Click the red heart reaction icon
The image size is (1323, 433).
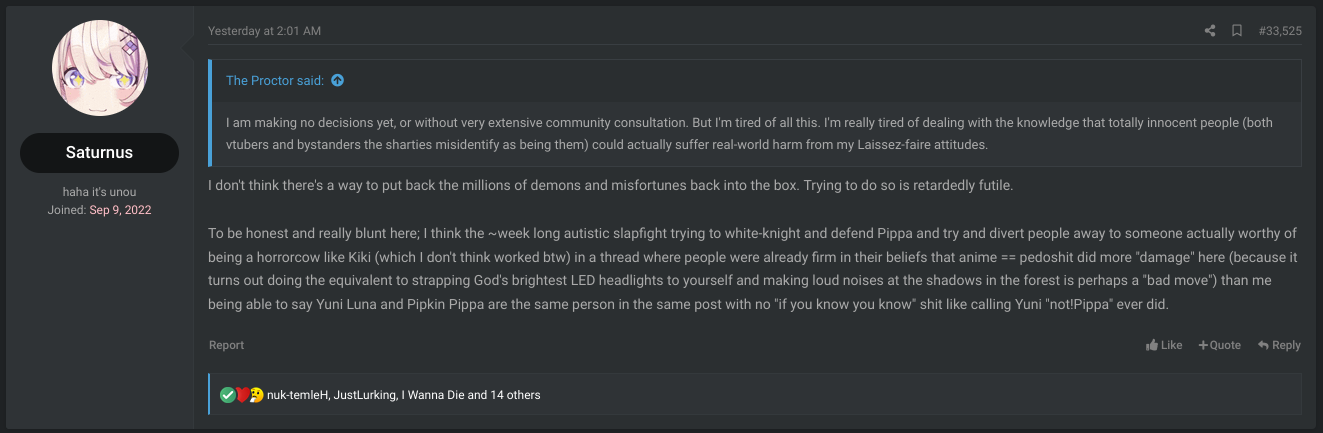tap(242, 395)
